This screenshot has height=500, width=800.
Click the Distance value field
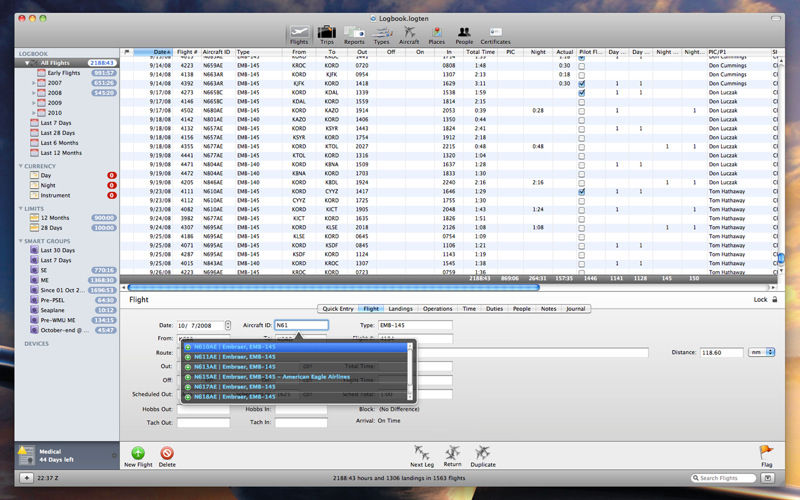coord(721,352)
